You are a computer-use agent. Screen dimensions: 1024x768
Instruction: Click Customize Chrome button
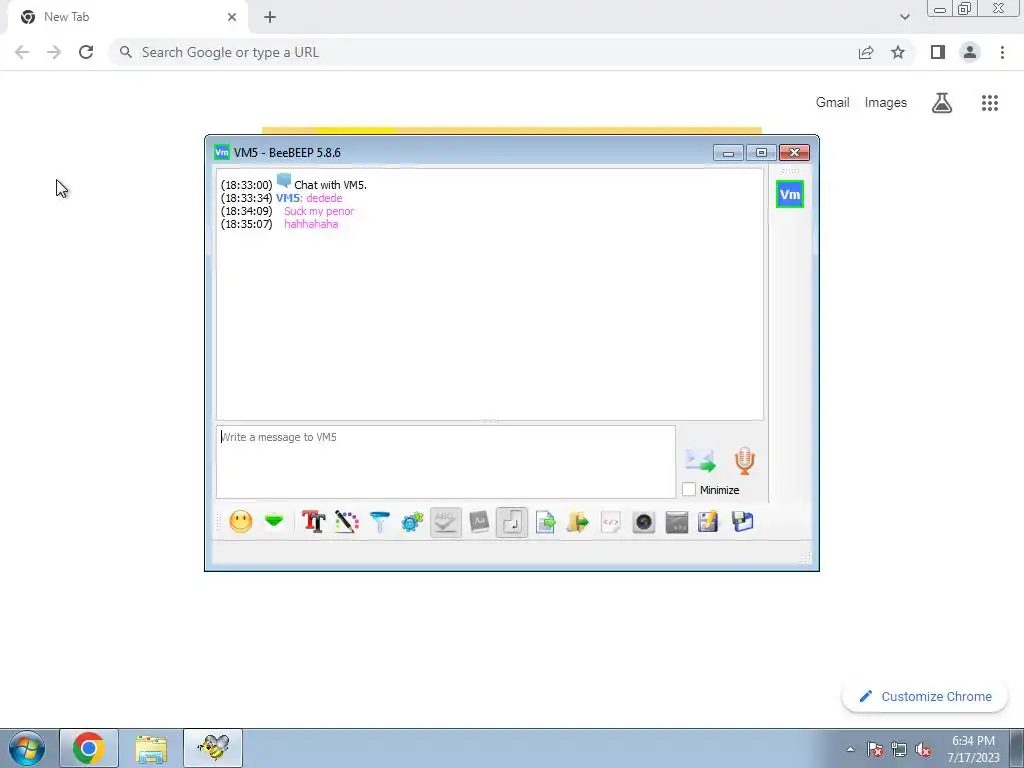click(x=925, y=696)
